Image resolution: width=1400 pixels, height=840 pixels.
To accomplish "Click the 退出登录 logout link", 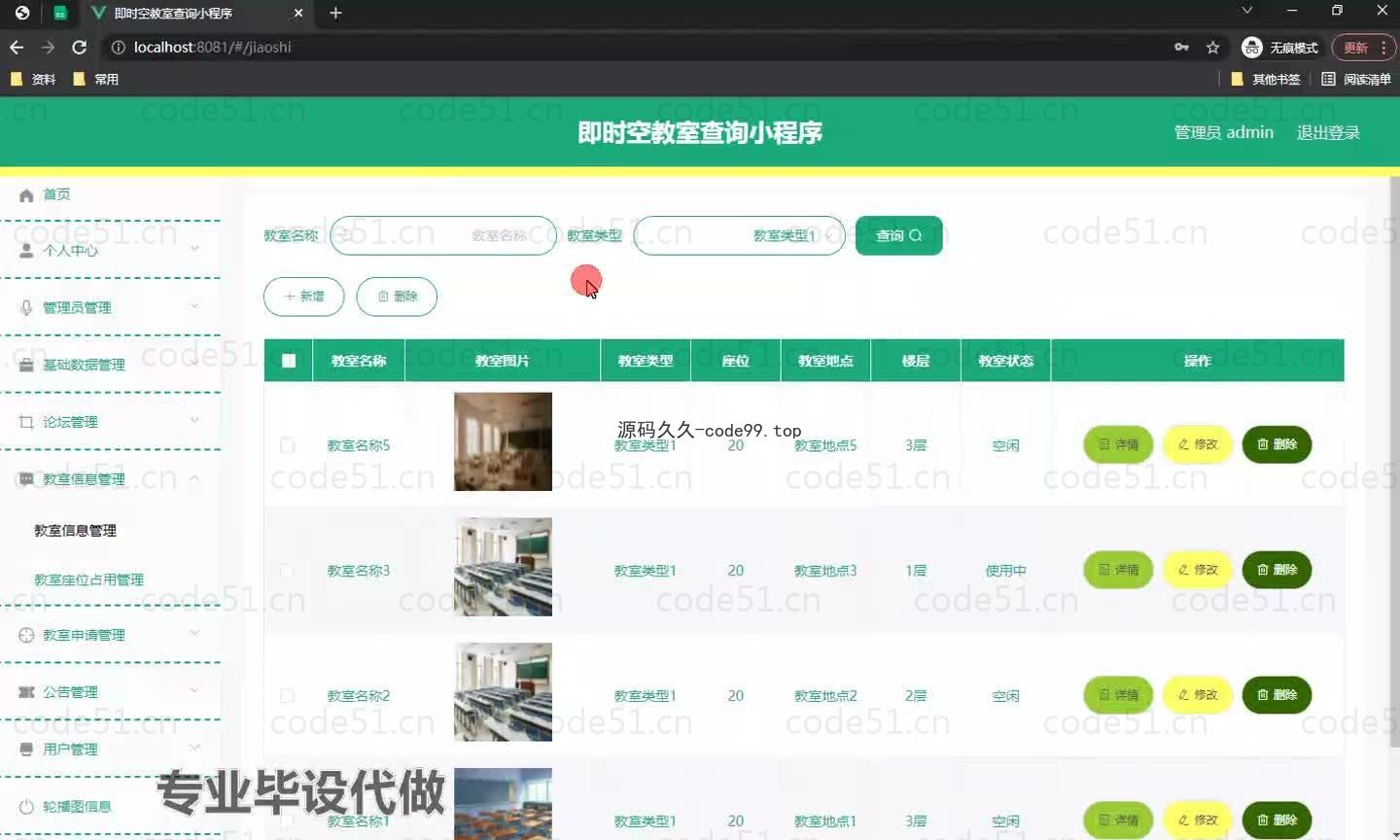I will pos(1328,132).
